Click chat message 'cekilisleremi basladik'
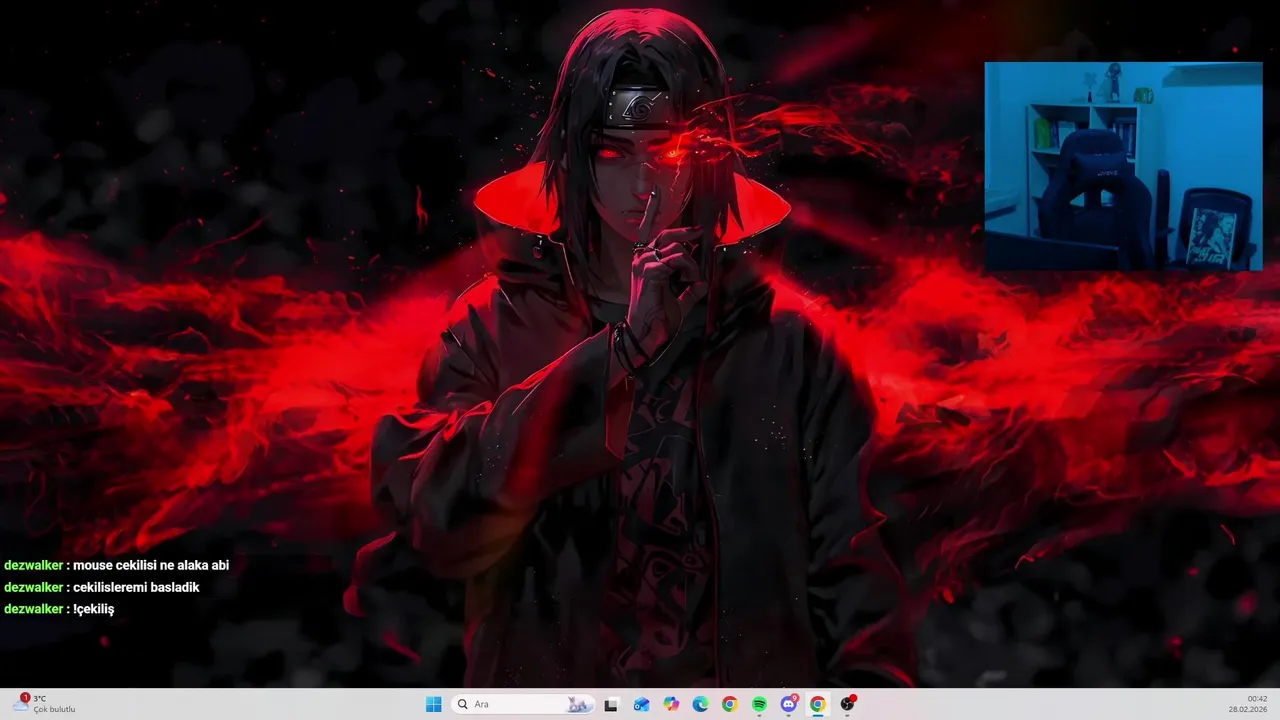 136,587
